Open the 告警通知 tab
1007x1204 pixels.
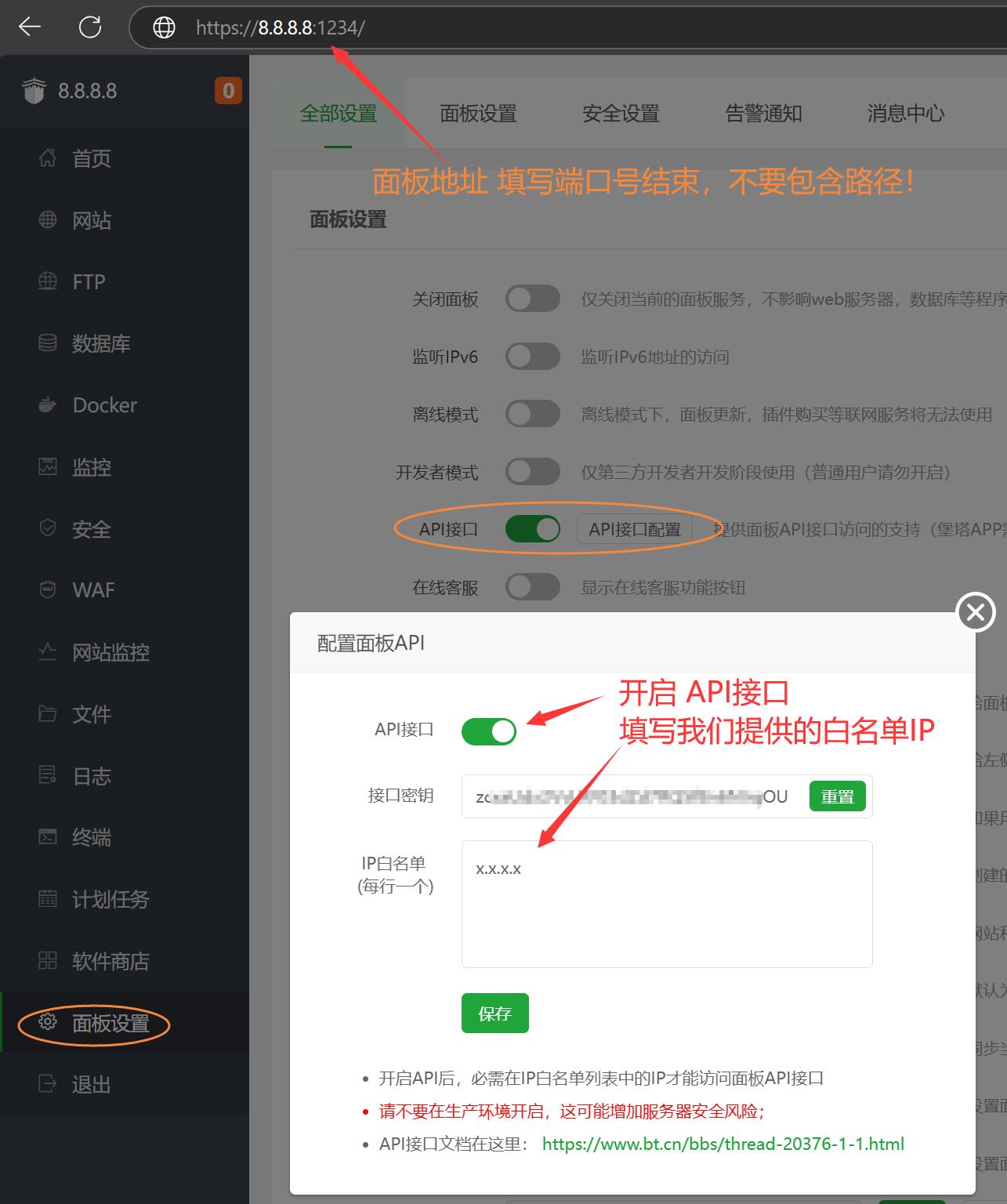click(x=763, y=114)
